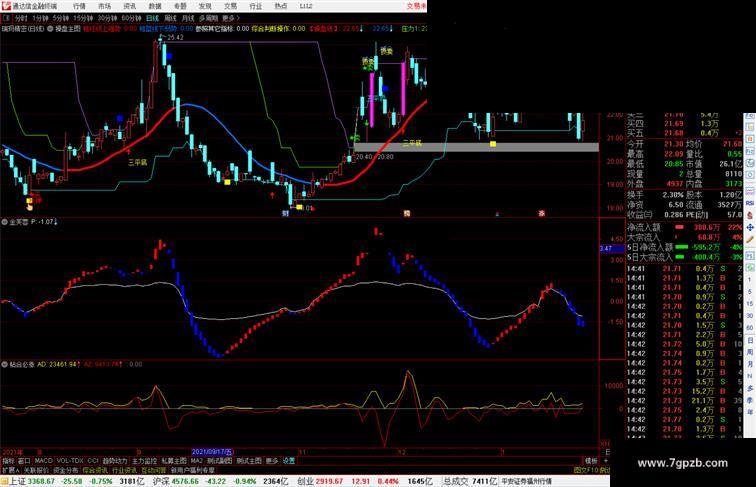
Task: Select the MA2 indicator tab
Action: click(x=197, y=461)
